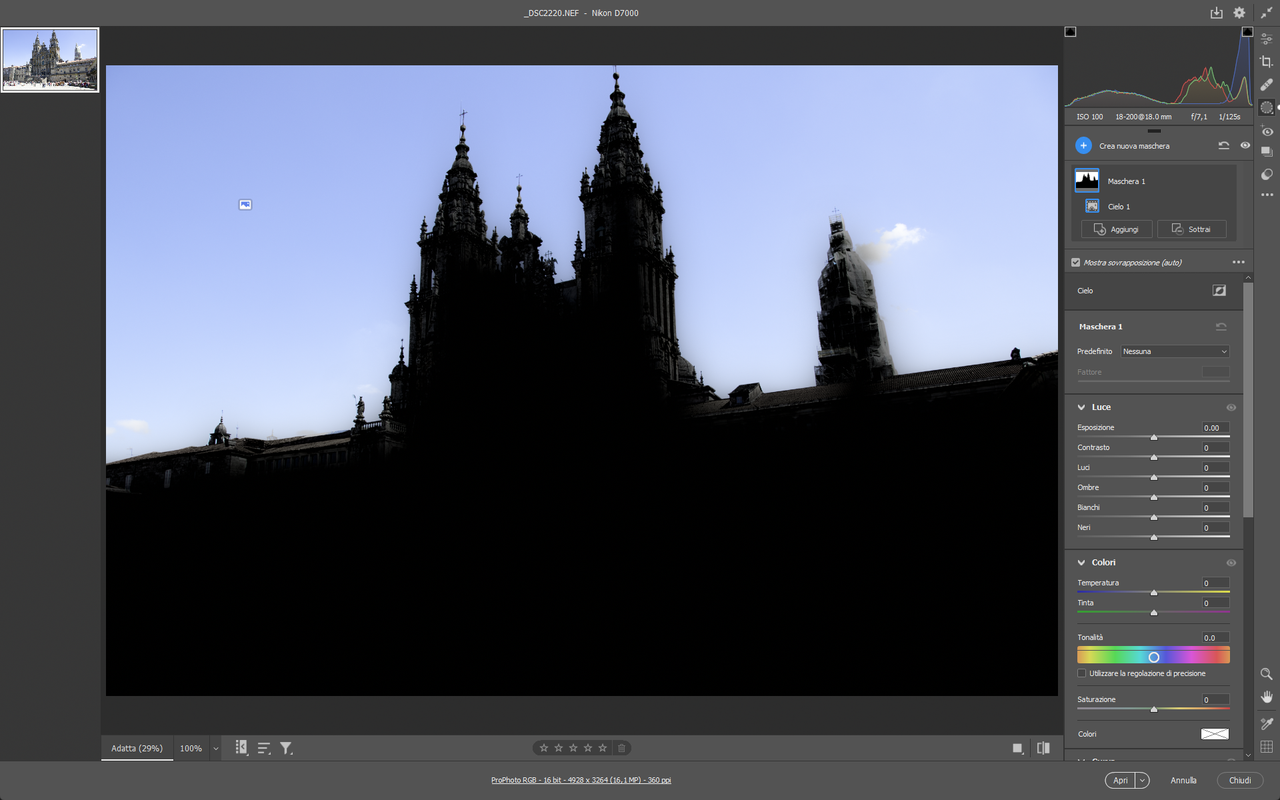The width and height of the screenshot is (1280, 800).
Task: Collapse the Luce section
Action: 1082,407
